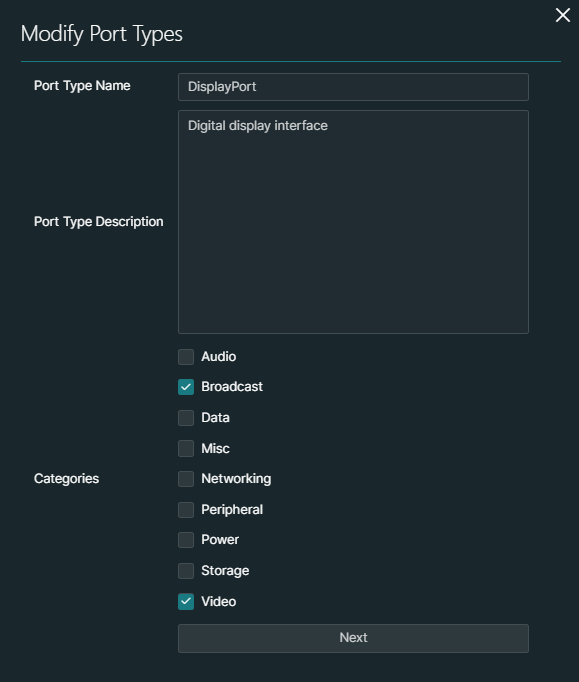Uncheck the Broadcast category checkbox

point(186,387)
